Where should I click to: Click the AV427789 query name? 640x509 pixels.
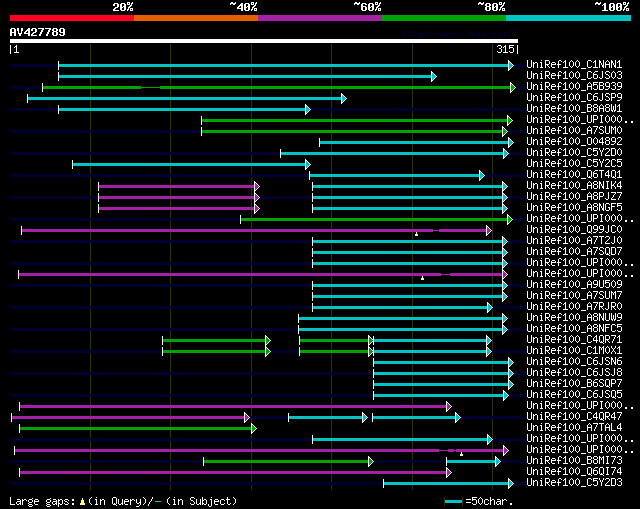[x=38, y=32]
